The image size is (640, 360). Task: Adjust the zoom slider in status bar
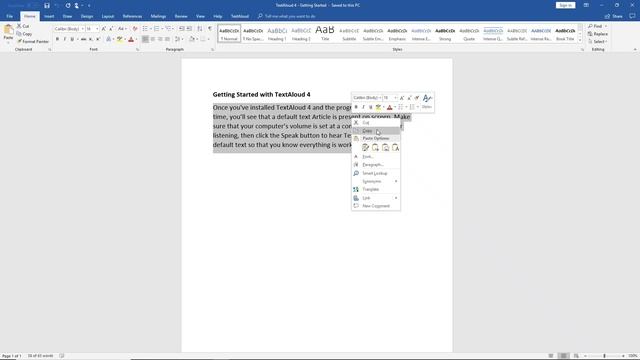604,356
